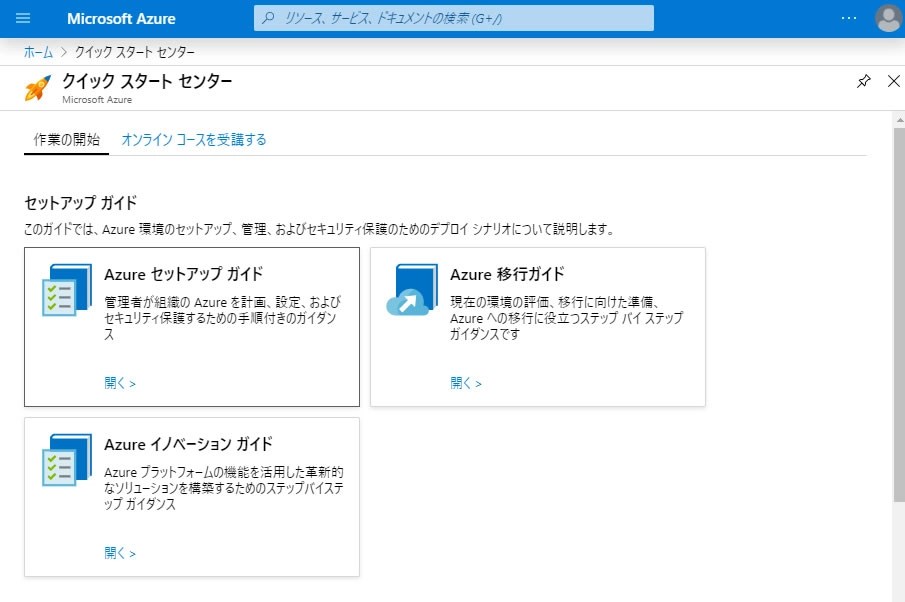Expand the 開く chevron on Azure イノベーション ガイド
905x602 pixels.
[x=119, y=552]
